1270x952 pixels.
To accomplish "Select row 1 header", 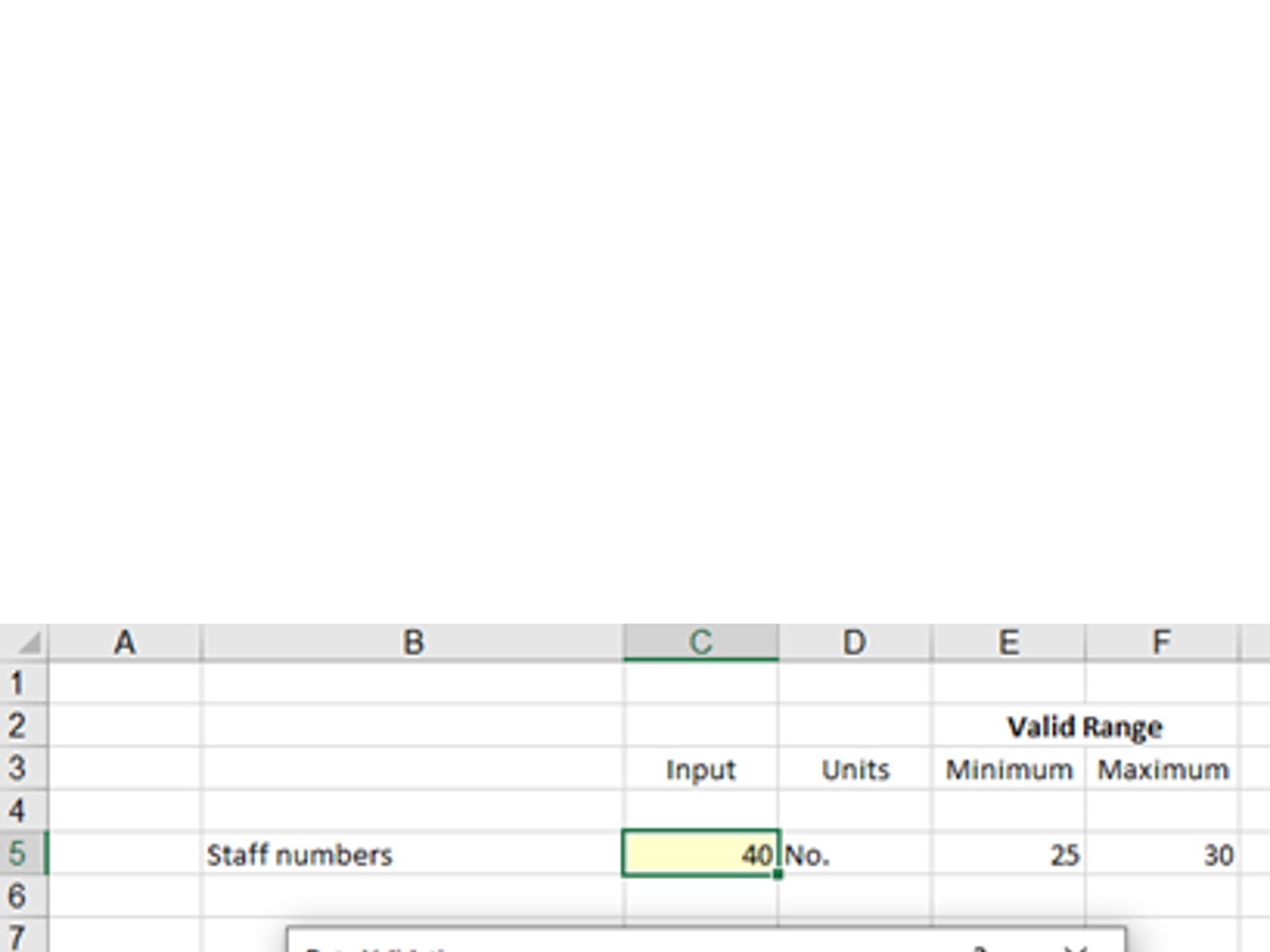I will click(x=19, y=683).
